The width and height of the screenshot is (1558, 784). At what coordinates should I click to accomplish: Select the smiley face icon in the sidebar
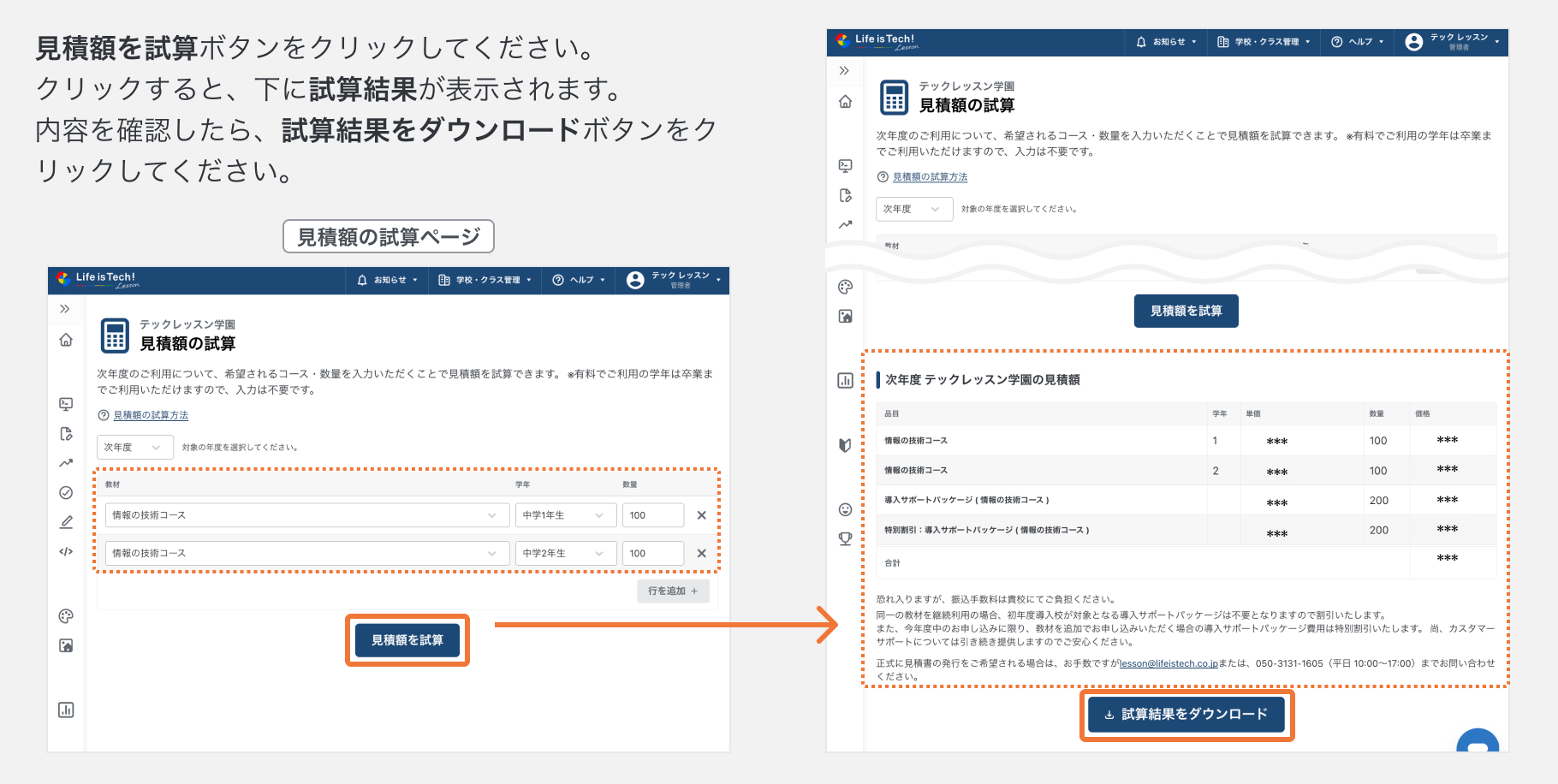[x=844, y=509]
